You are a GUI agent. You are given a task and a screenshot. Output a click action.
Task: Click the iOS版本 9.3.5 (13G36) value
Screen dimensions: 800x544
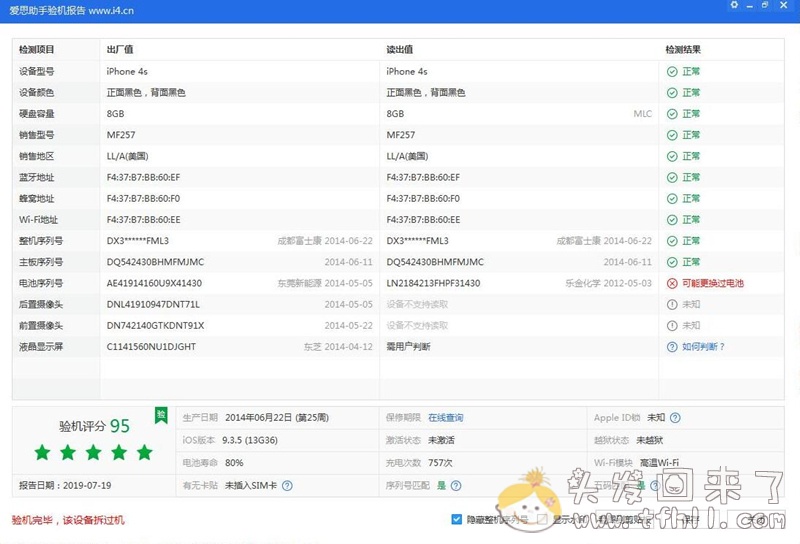click(x=250, y=440)
